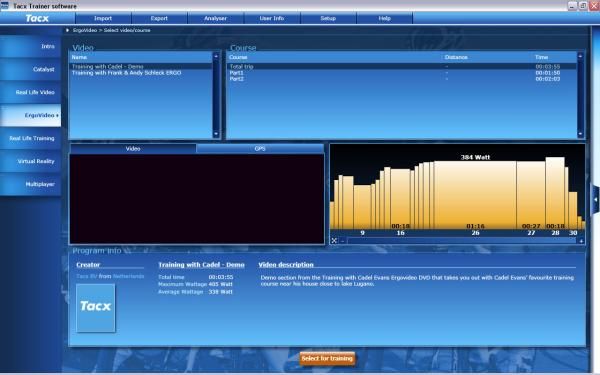Click the ErgoVideo breadcrumb arrow
This screenshot has height=375, width=600.
67,30
